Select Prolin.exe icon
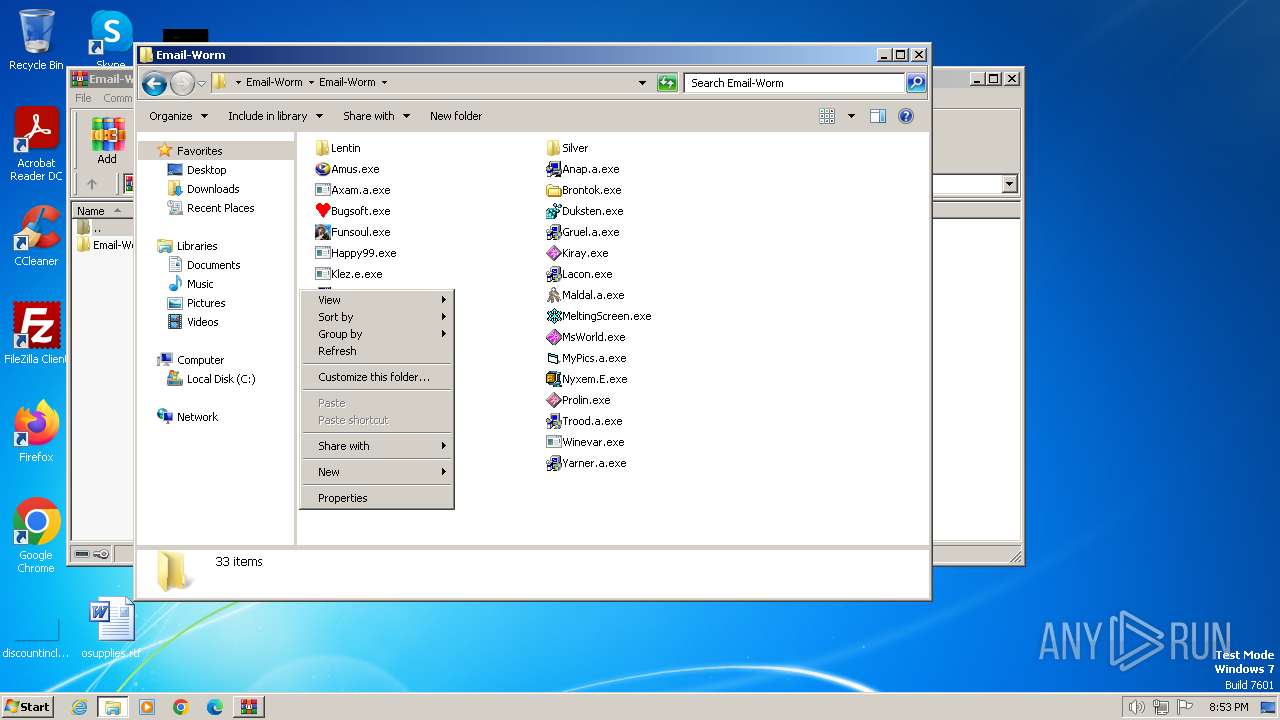This screenshot has width=1280, height=720. (x=553, y=400)
